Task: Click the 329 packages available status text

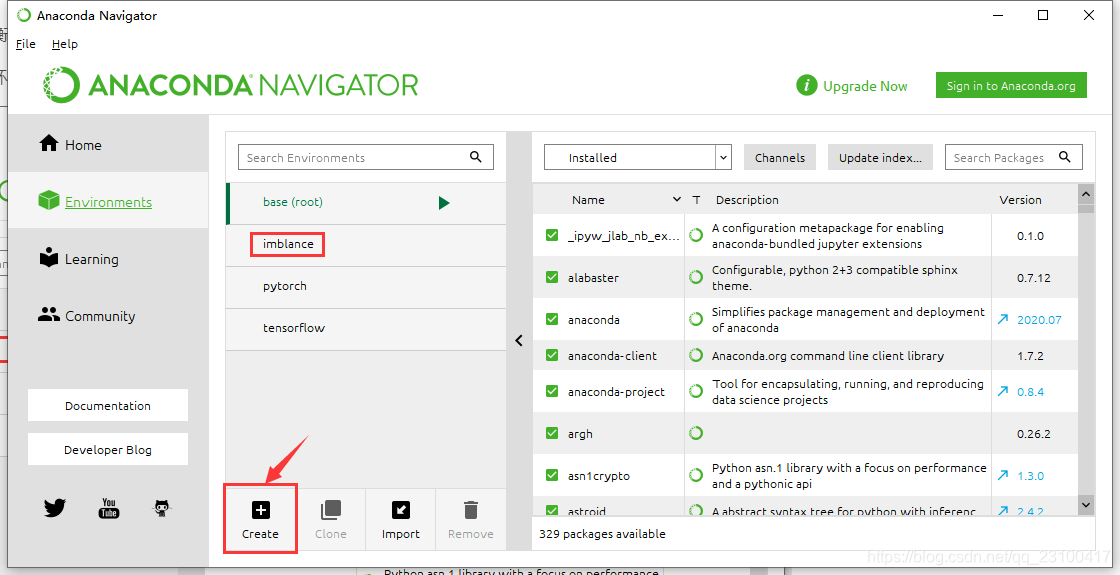Action: tap(602, 534)
